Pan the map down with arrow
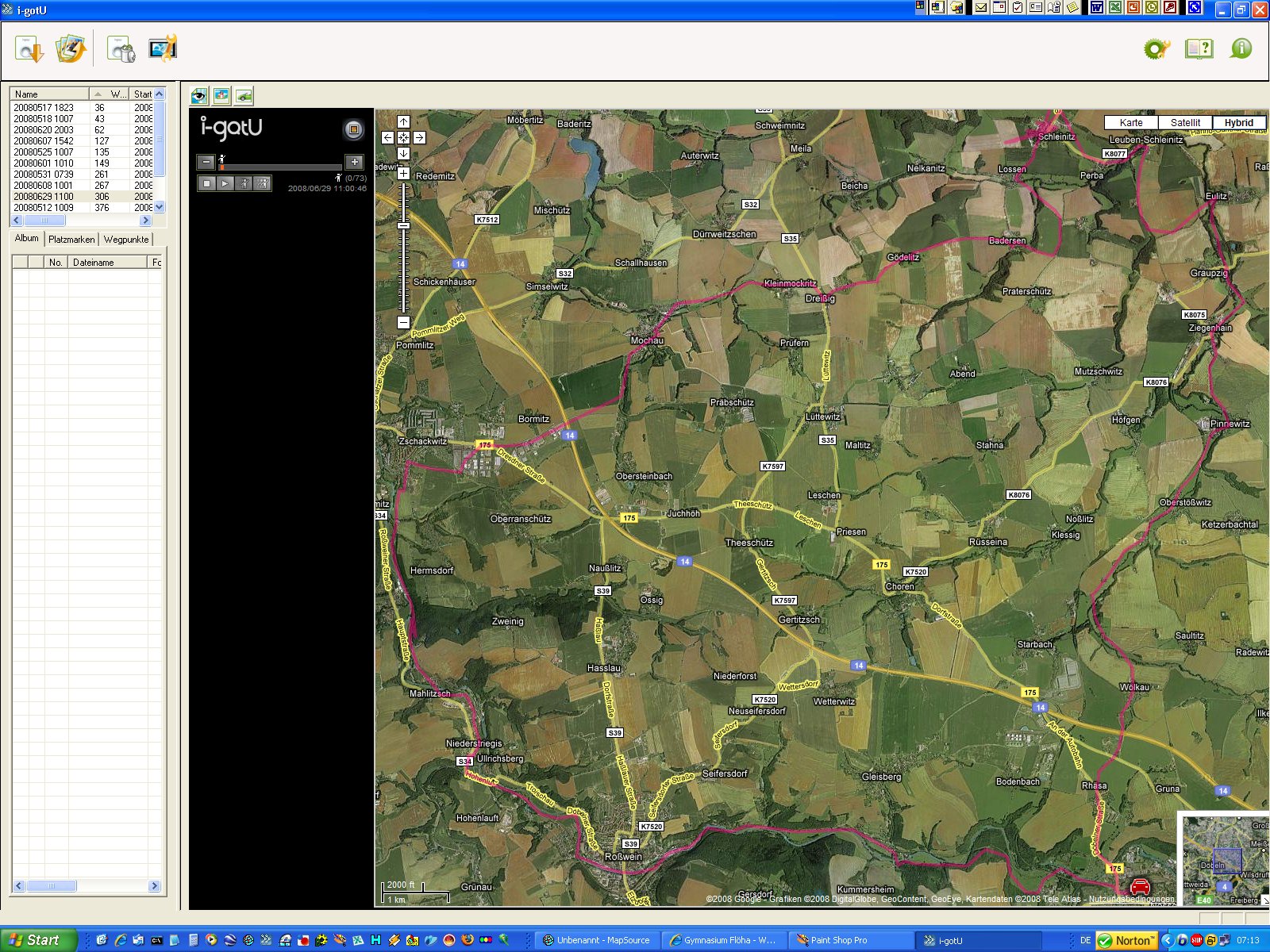1270x952 pixels. point(403,153)
